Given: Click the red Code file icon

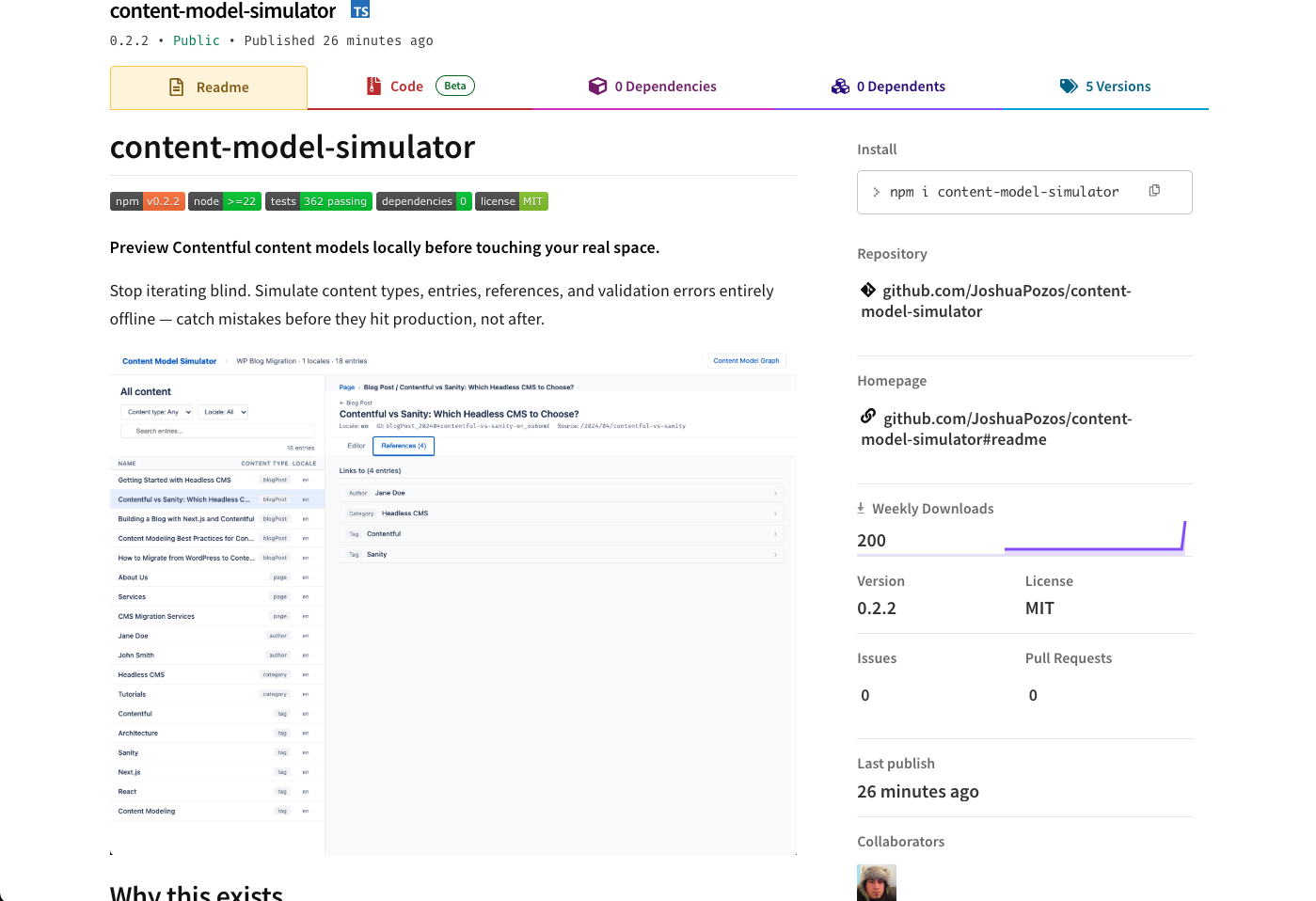Looking at the screenshot, I should 373,85.
